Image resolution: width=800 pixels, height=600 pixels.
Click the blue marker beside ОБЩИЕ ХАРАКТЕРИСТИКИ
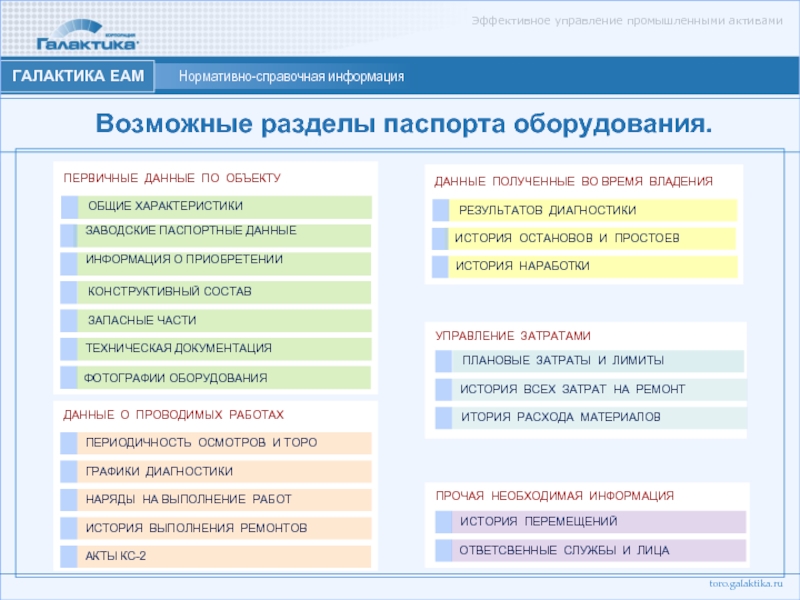coord(69,207)
